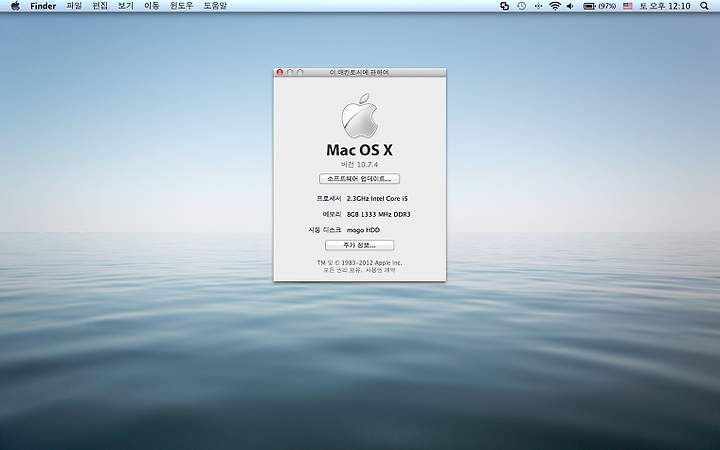Image resolution: width=720 pixels, height=450 pixels.
Task: Click the menu bar icon beside Wi-Fi
Action: pyautogui.click(x=538, y=6)
